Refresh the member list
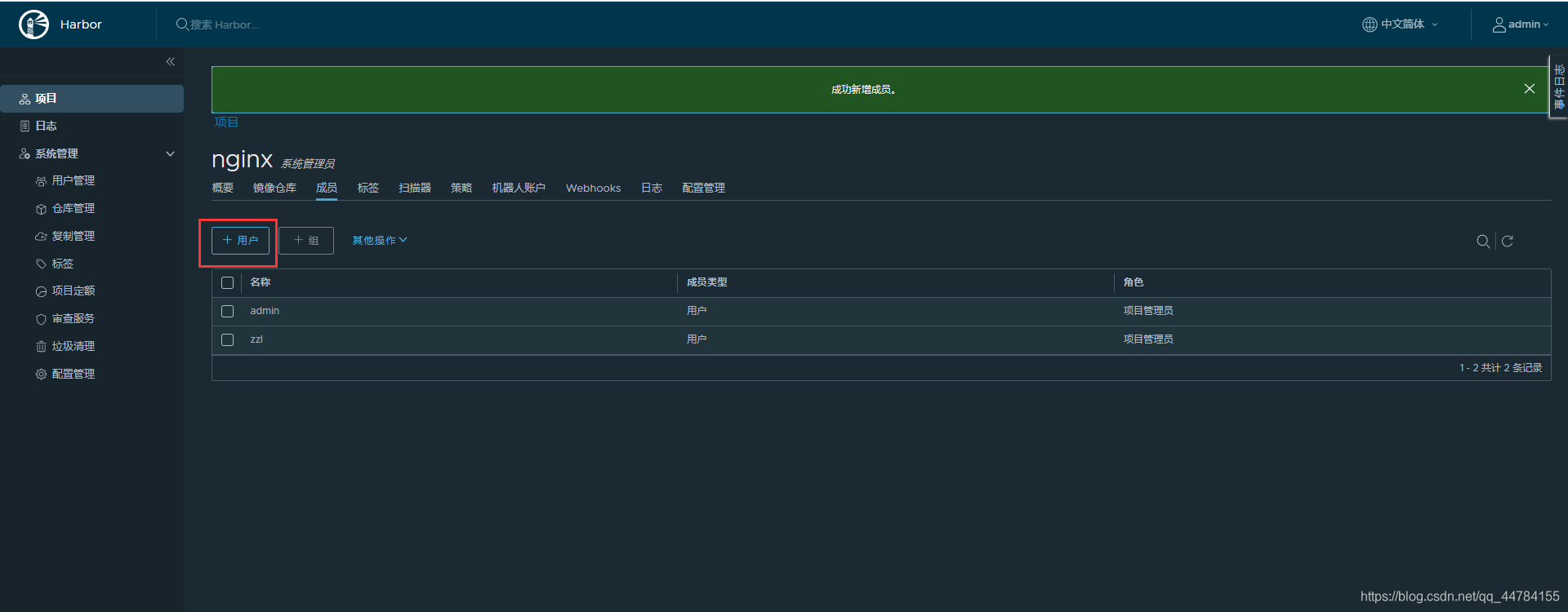Screen dimensions: 1568x612 [x=1508, y=242]
